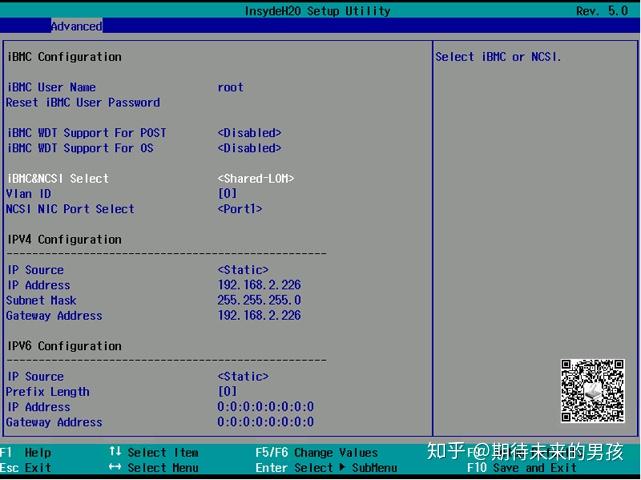
Task: Change IPV6 IP Source Static option
Action: [243, 376]
